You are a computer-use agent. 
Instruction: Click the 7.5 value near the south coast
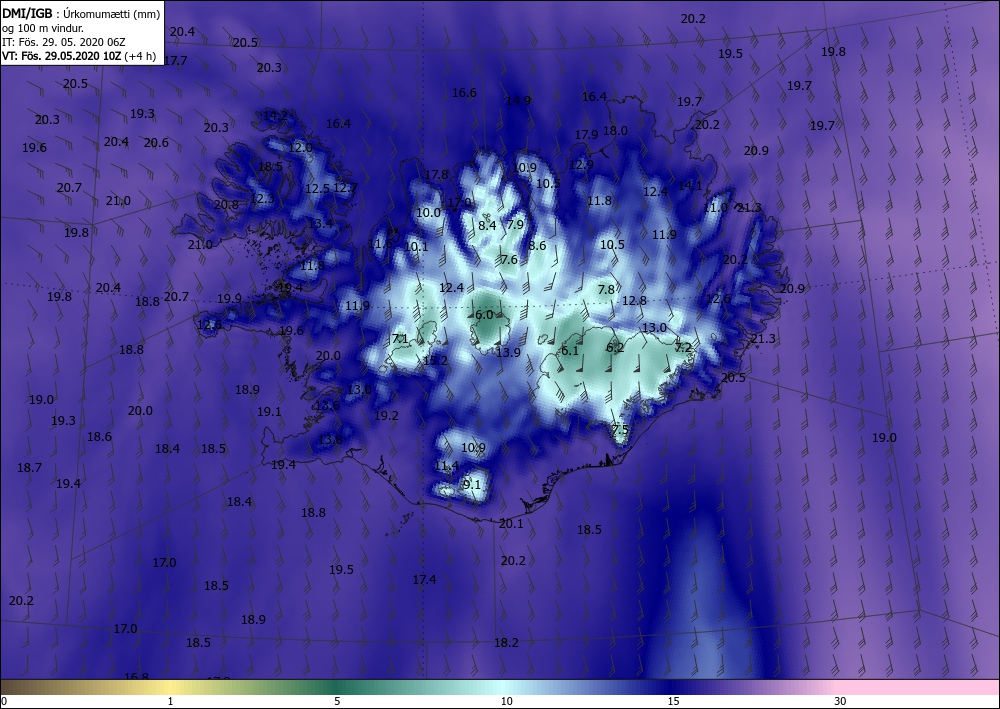[x=621, y=429]
